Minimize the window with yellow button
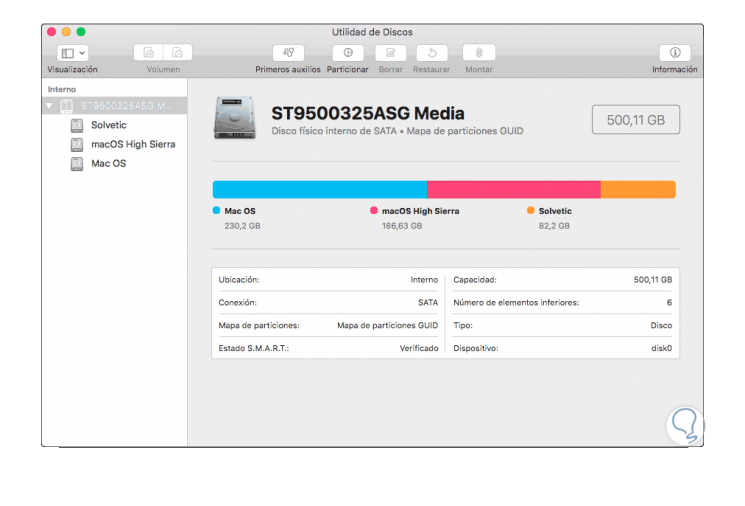745x506 pixels. tap(67, 32)
